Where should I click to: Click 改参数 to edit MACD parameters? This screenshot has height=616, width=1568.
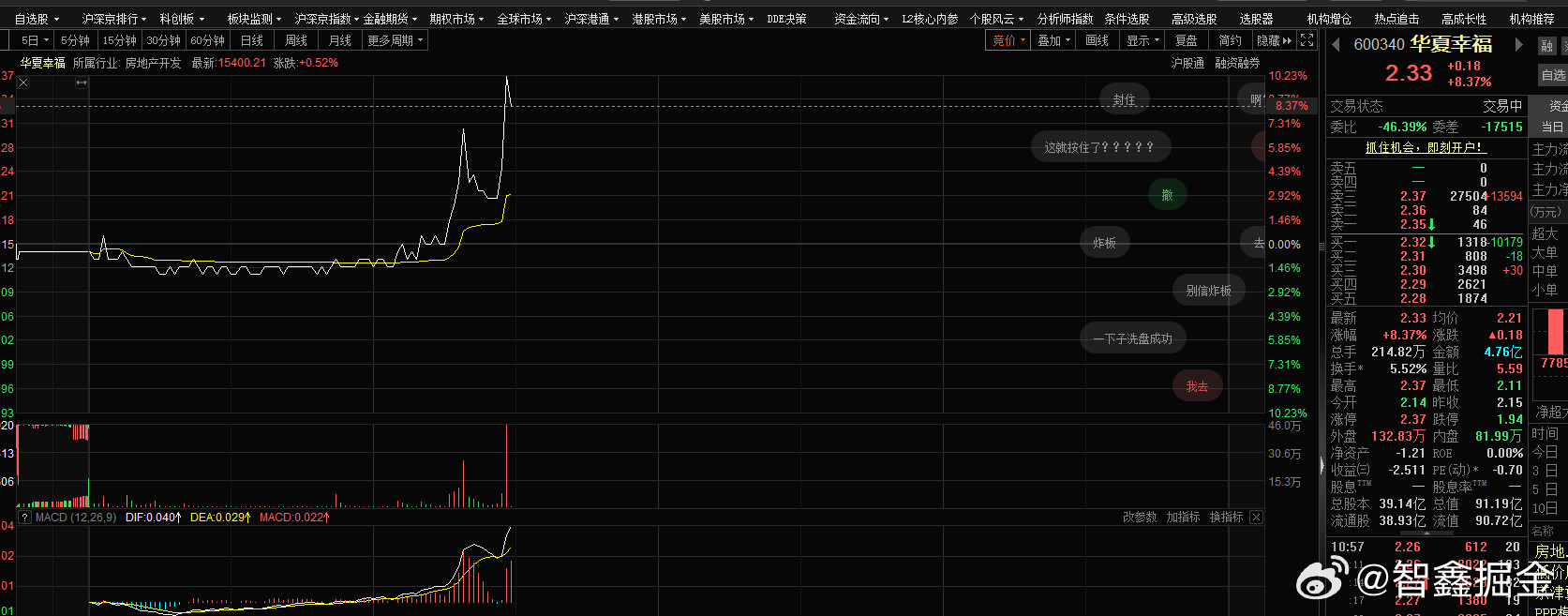pyautogui.click(x=1140, y=518)
